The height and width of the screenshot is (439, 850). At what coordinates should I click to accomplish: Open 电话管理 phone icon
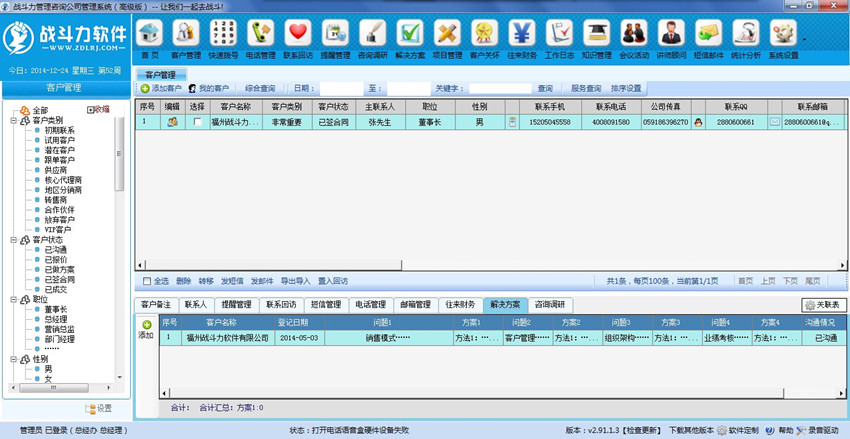click(x=261, y=33)
